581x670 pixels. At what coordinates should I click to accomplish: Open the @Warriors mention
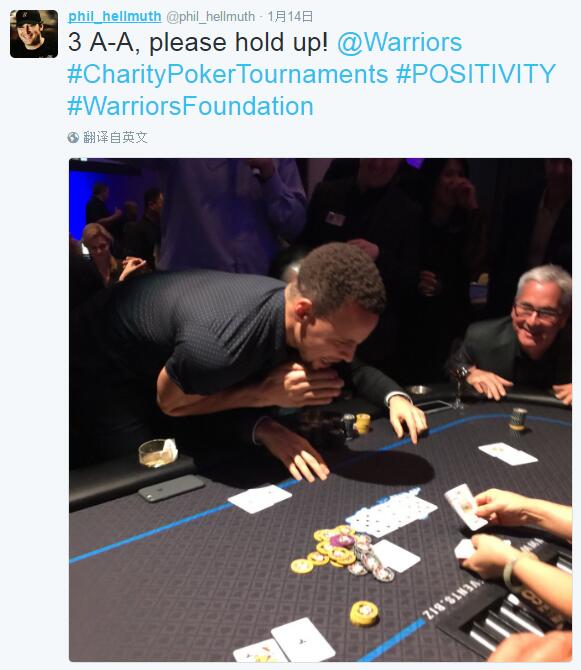(399, 42)
